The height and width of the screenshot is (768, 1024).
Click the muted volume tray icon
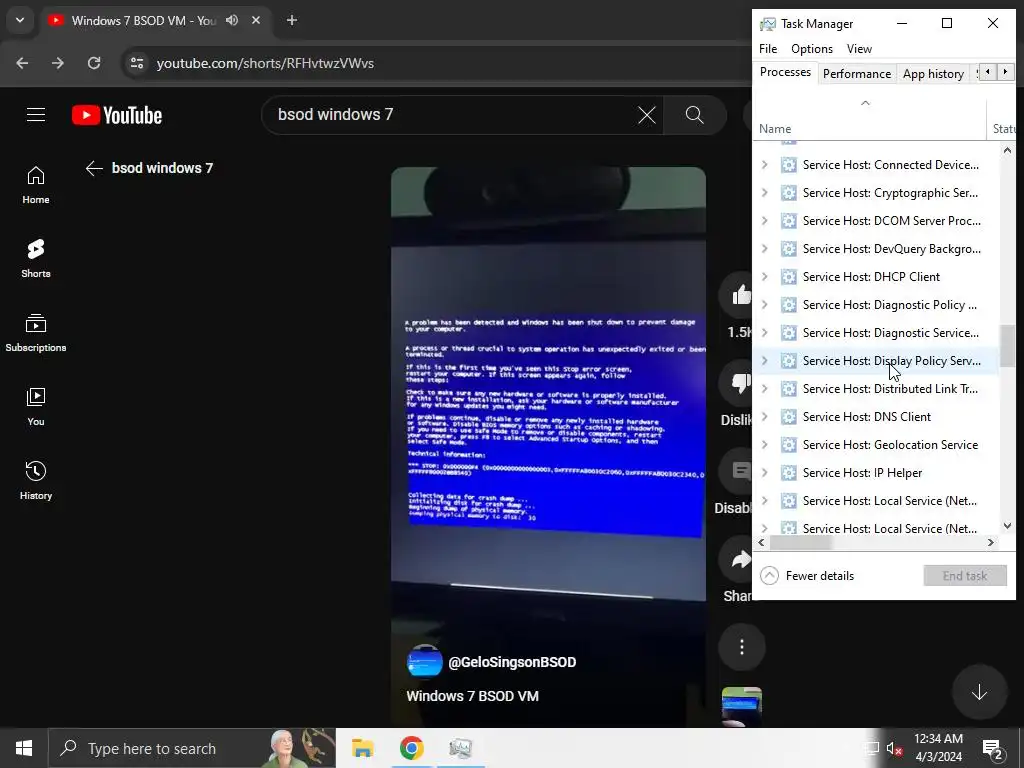tap(895, 749)
